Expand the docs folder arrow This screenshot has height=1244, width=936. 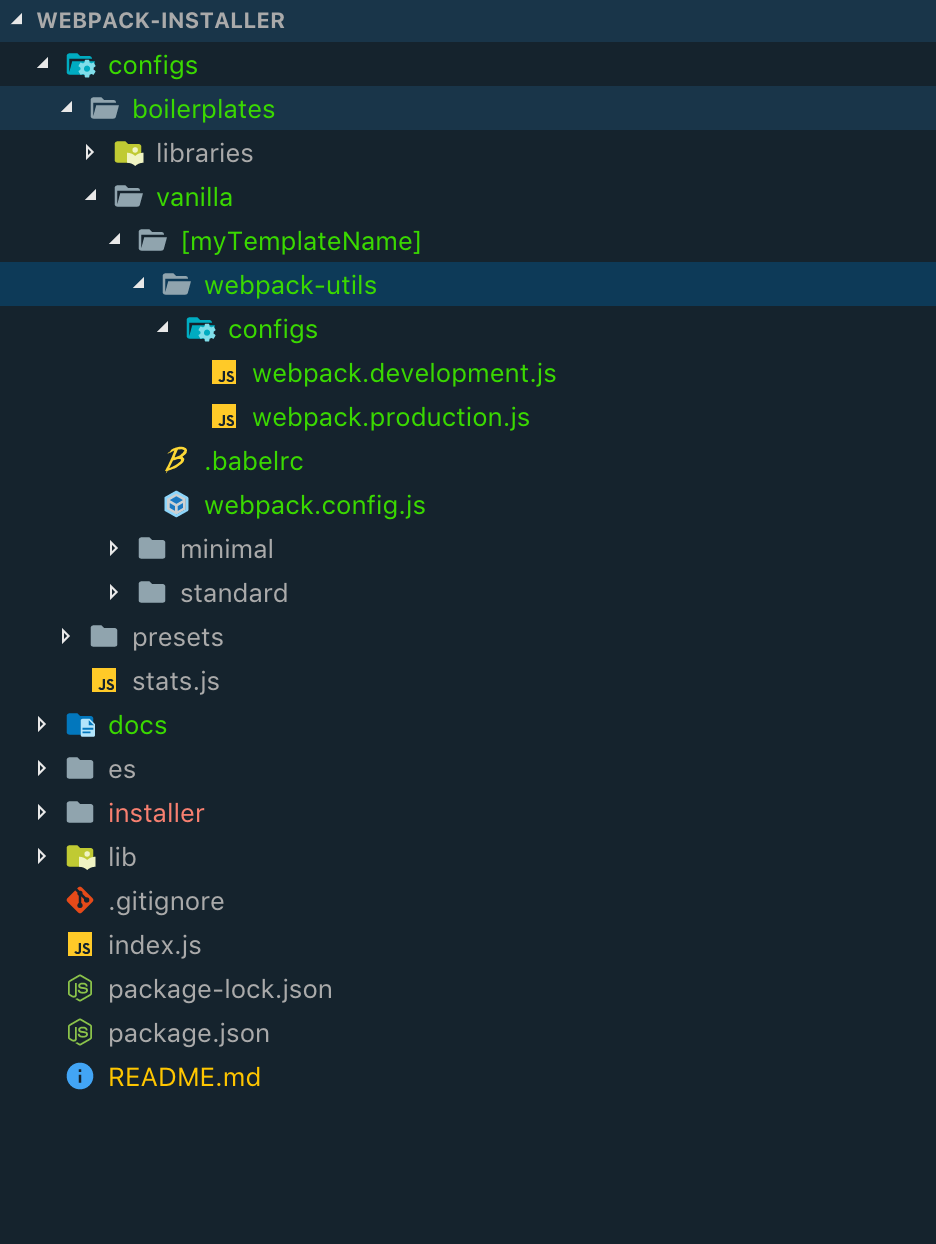tap(42, 724)
